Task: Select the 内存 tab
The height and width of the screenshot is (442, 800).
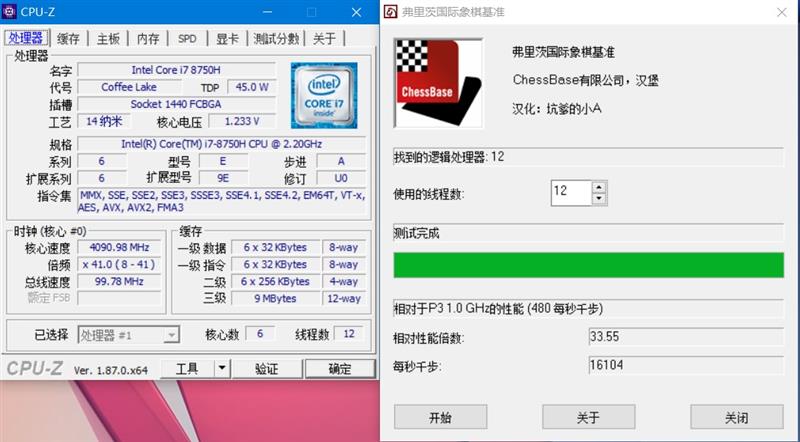Action: 148,39
